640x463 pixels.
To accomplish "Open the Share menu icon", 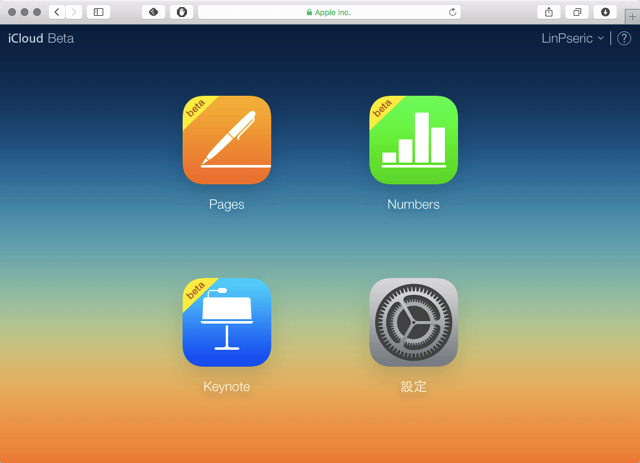I will tap(549, 12).
